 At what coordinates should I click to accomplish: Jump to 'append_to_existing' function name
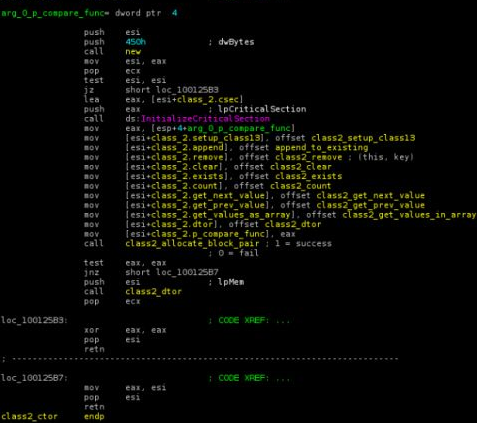click(x=322, y=148)
